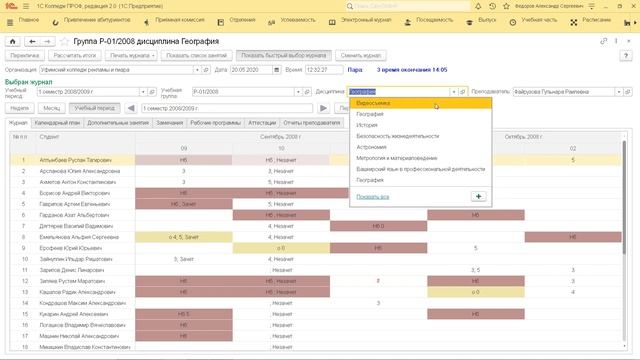This screenshot has height=360, width=640.
Task: Expand the Учебный период dropdown arrow
Action: [143, 92]
